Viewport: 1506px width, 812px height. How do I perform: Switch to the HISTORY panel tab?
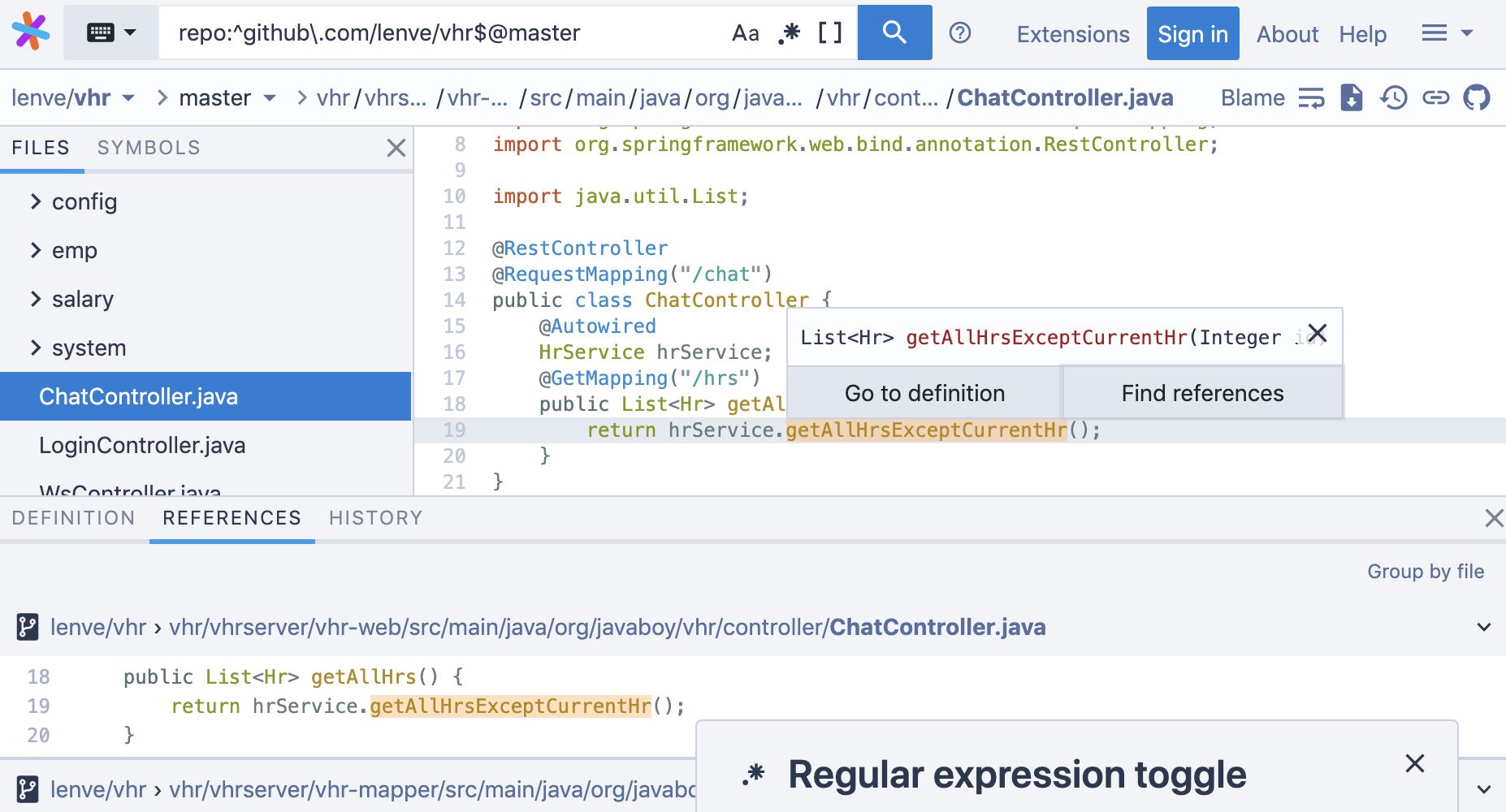pyautogui.click(x=375, y=518)
